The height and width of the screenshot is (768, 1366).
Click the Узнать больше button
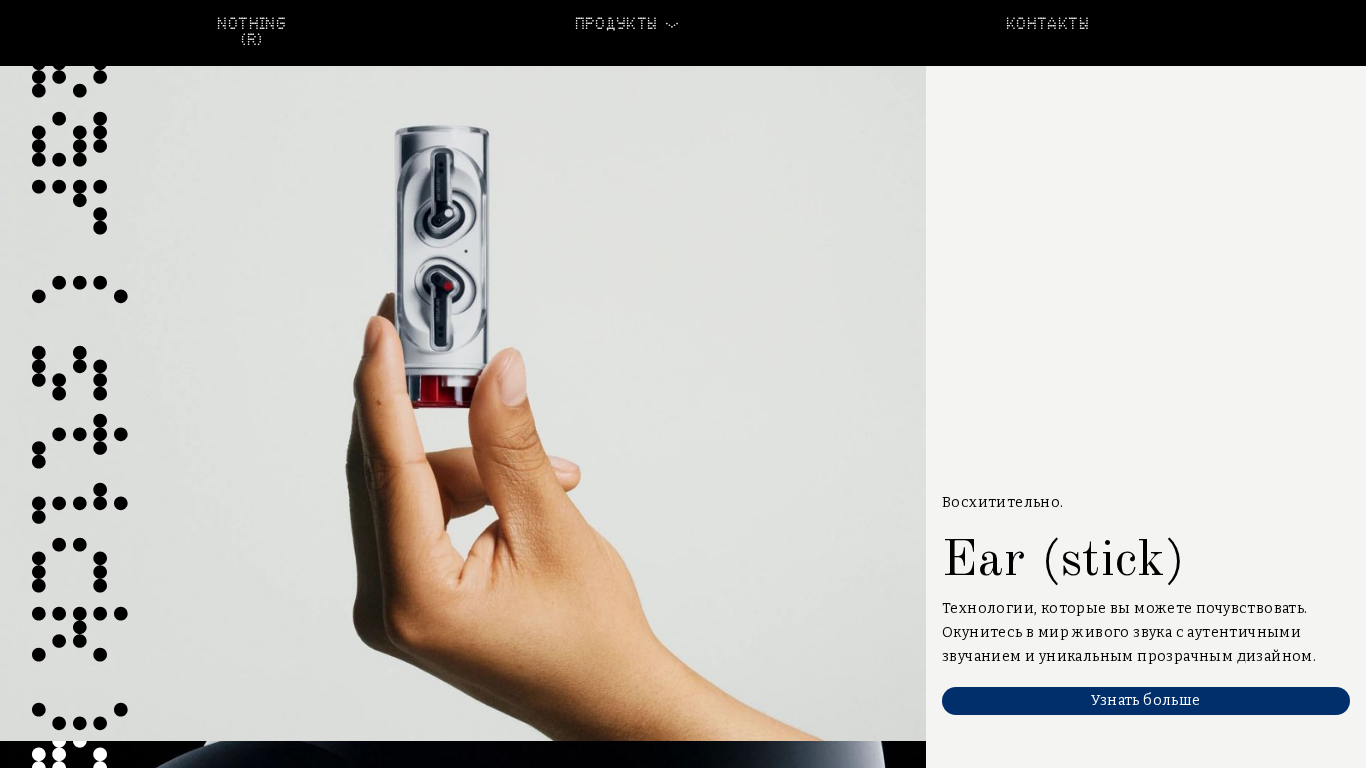(1146, 701)
